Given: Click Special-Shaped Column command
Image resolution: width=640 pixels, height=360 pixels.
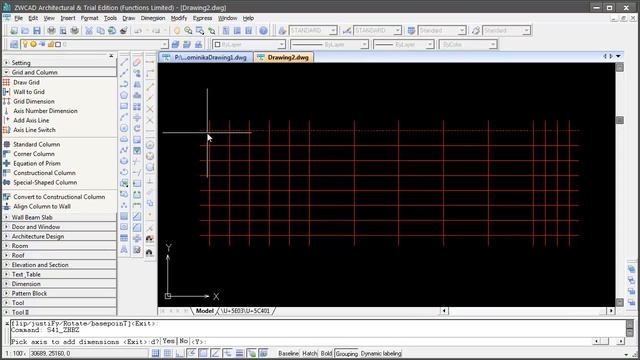Looking at the screenshot, I should tap(45, 182).
